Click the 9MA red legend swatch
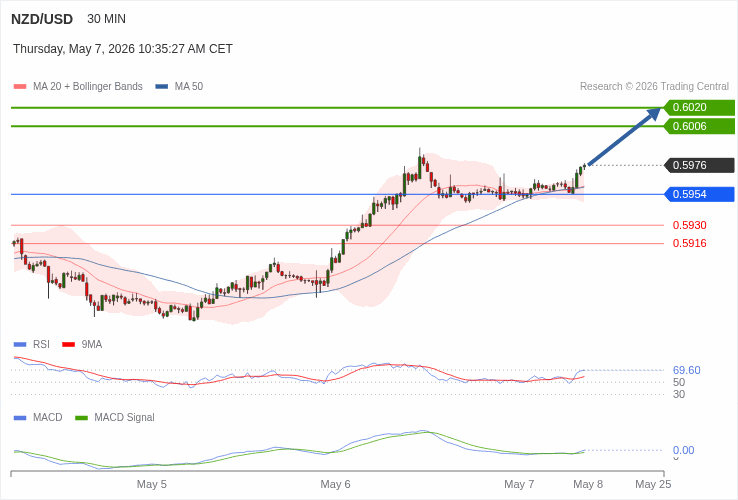Image resolution: width=738 pixels, height=500 pixels. pyautogui.click(x=69, y=345)
